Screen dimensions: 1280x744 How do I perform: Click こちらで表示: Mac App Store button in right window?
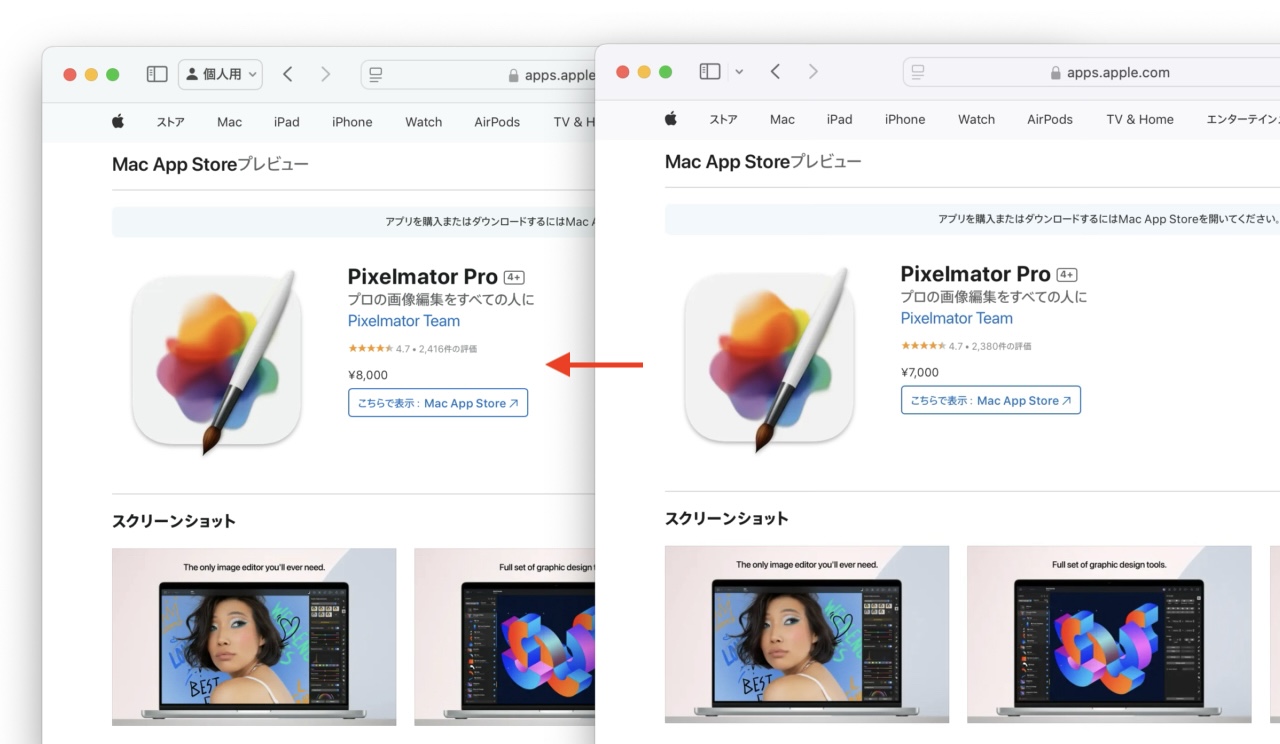click(x=991, y=400)
